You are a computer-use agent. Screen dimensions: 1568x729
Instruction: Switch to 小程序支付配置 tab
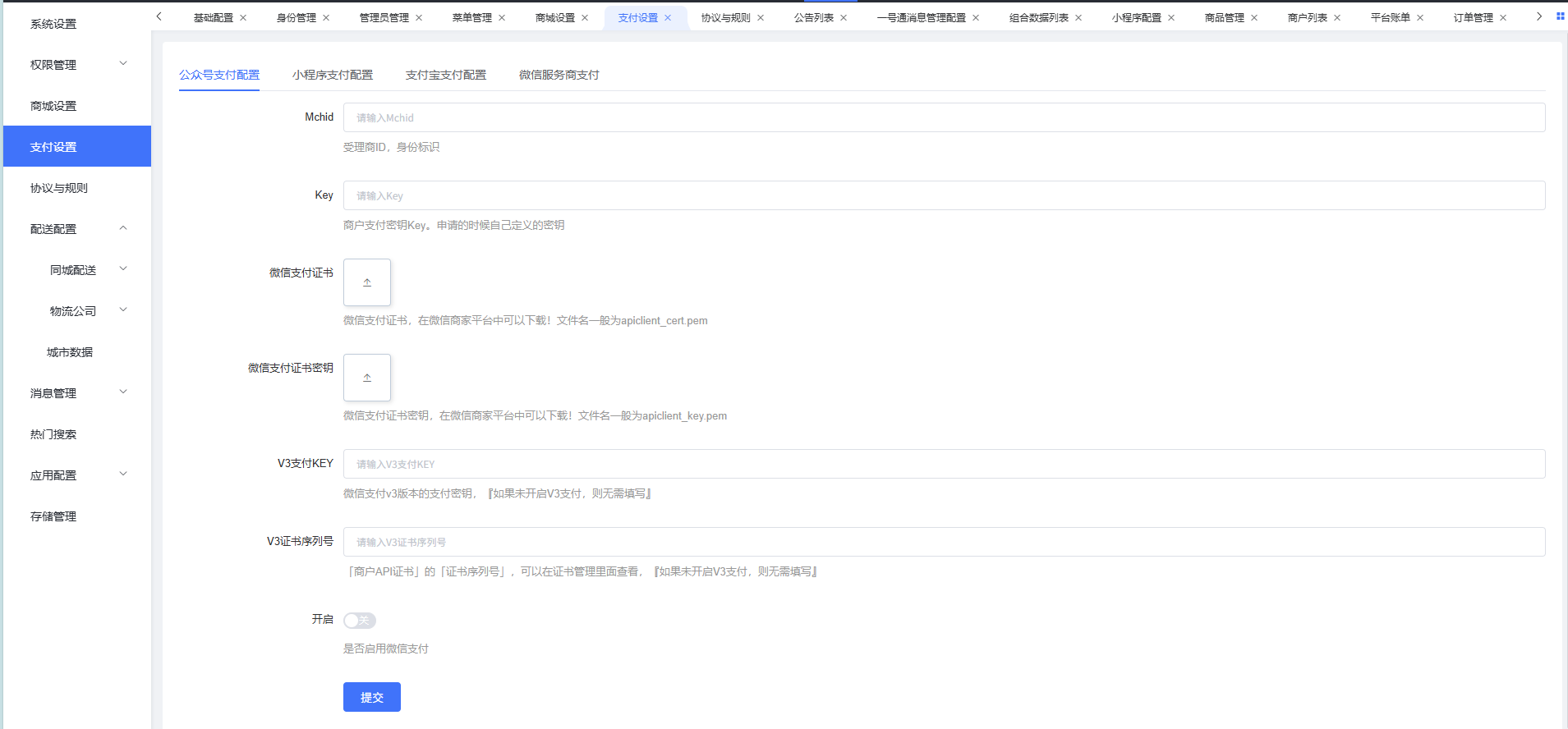point(332,75)
